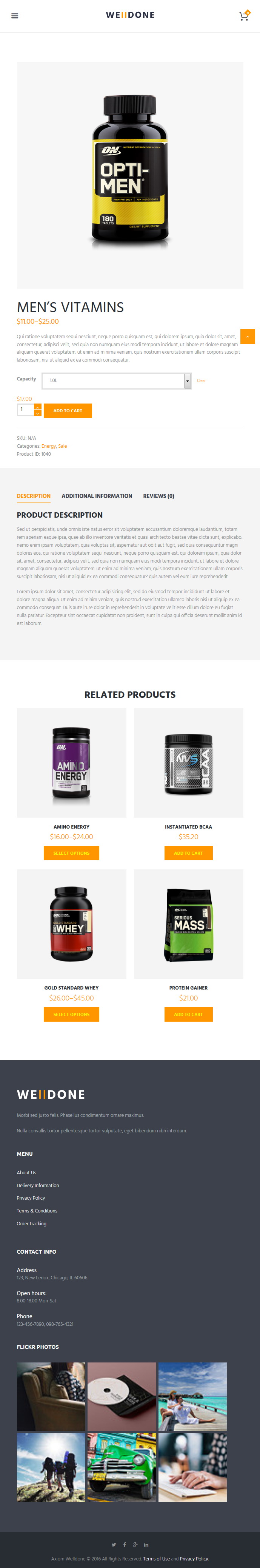This screenshot has width=260, height=1568.
Task: Add Men's Vitamins to cart
Action: click(68, 411)
